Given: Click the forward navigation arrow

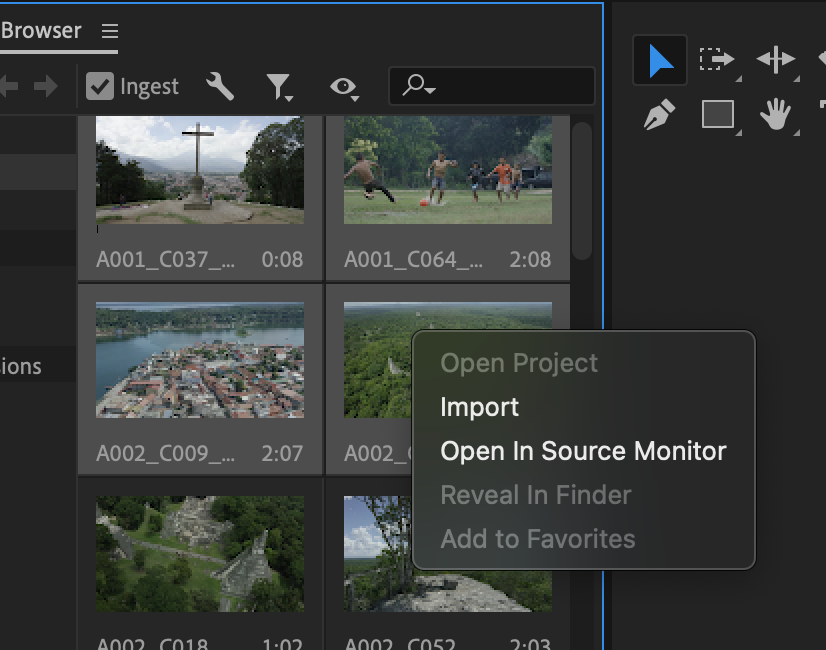Looking at the screenshot, I should 45,87.
